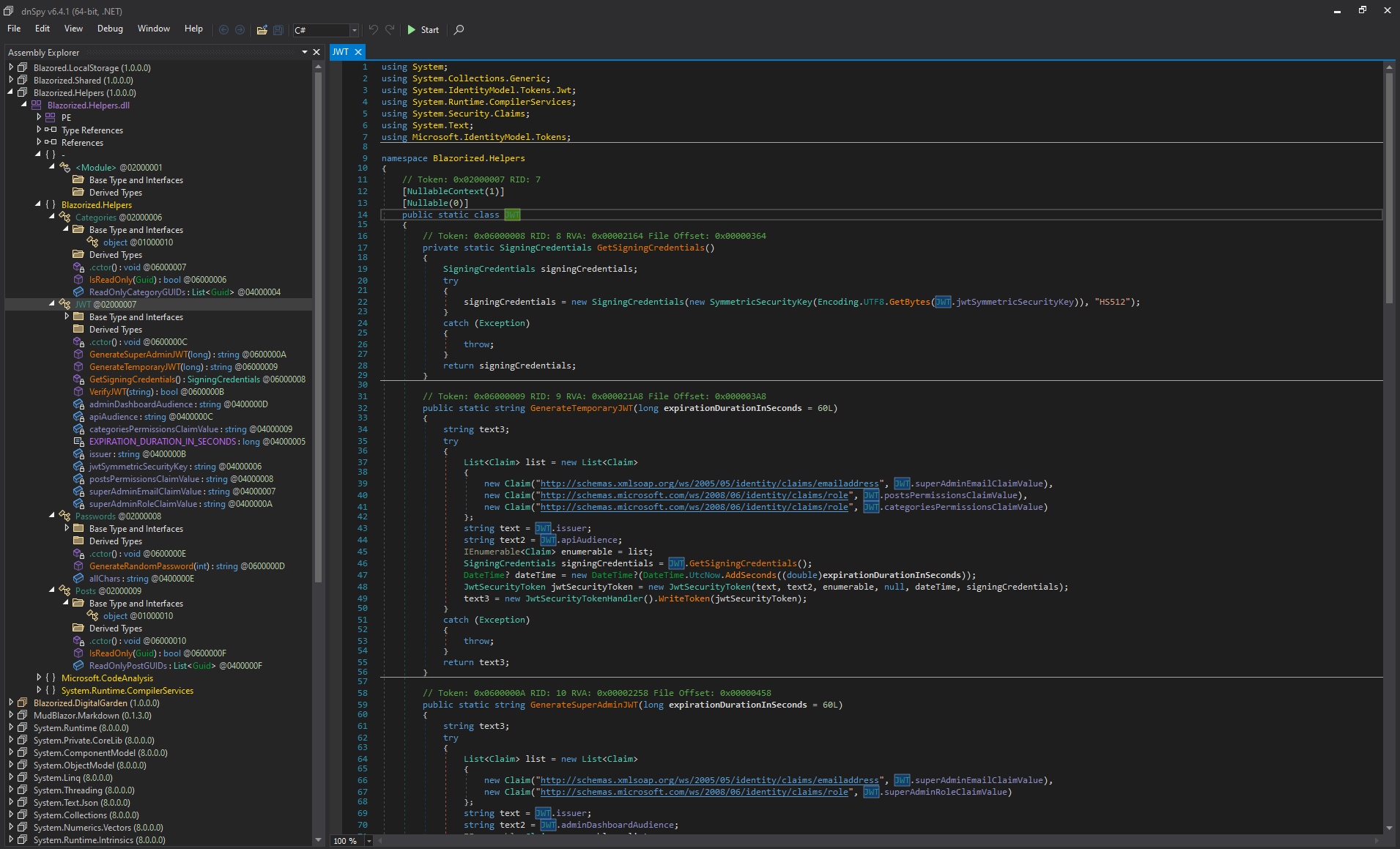The width and height of the screenshot is (1400, 849).
Task: Expand Microsoft.CodeAnalysis namespace node
Action: click(x=39, y=678)
